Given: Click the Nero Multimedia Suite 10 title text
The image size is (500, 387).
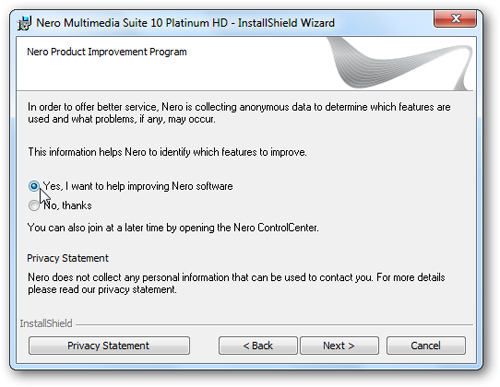Looking at the screenshot, I should click(185, 23).
